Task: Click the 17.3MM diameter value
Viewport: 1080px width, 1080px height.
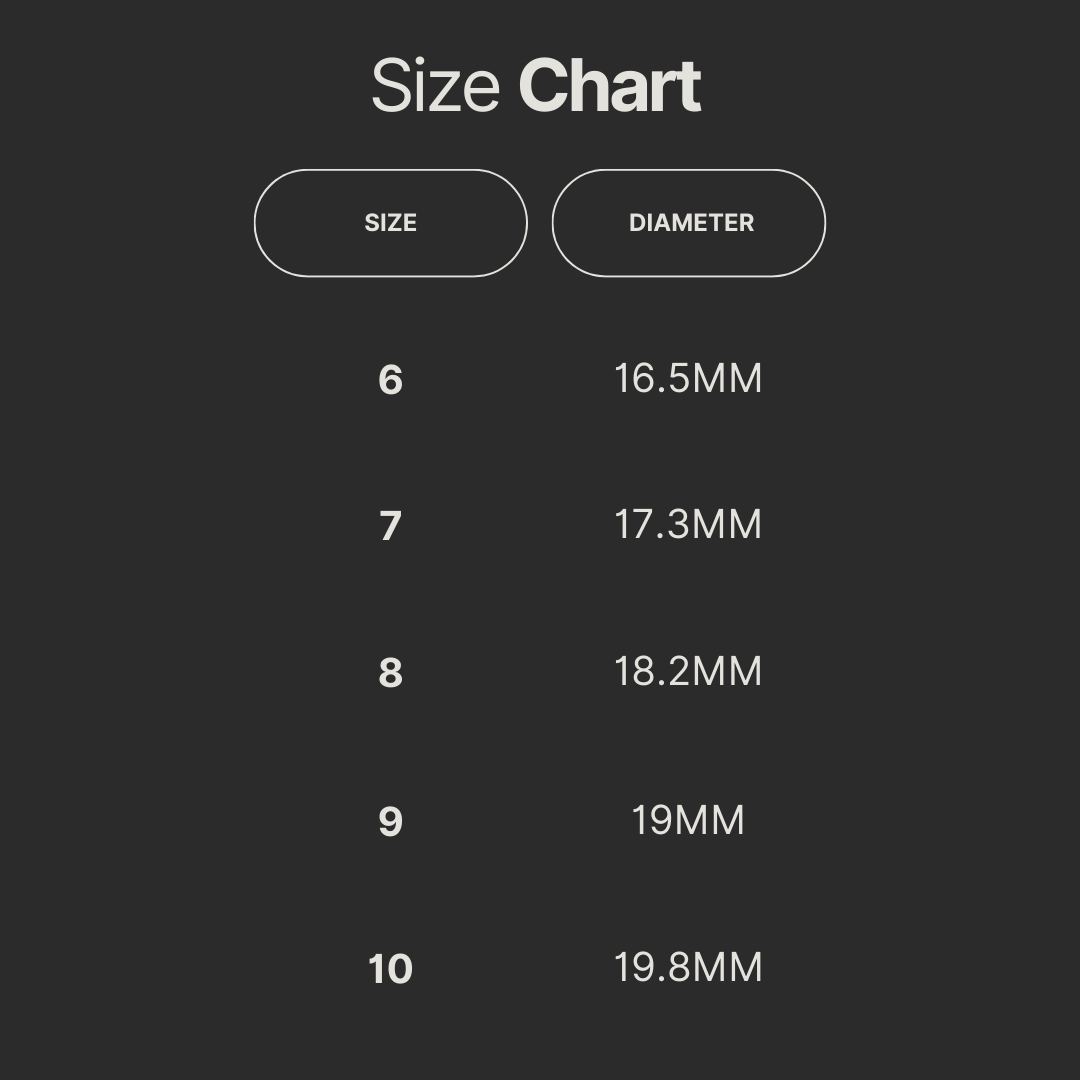Action: coord(688,525)
